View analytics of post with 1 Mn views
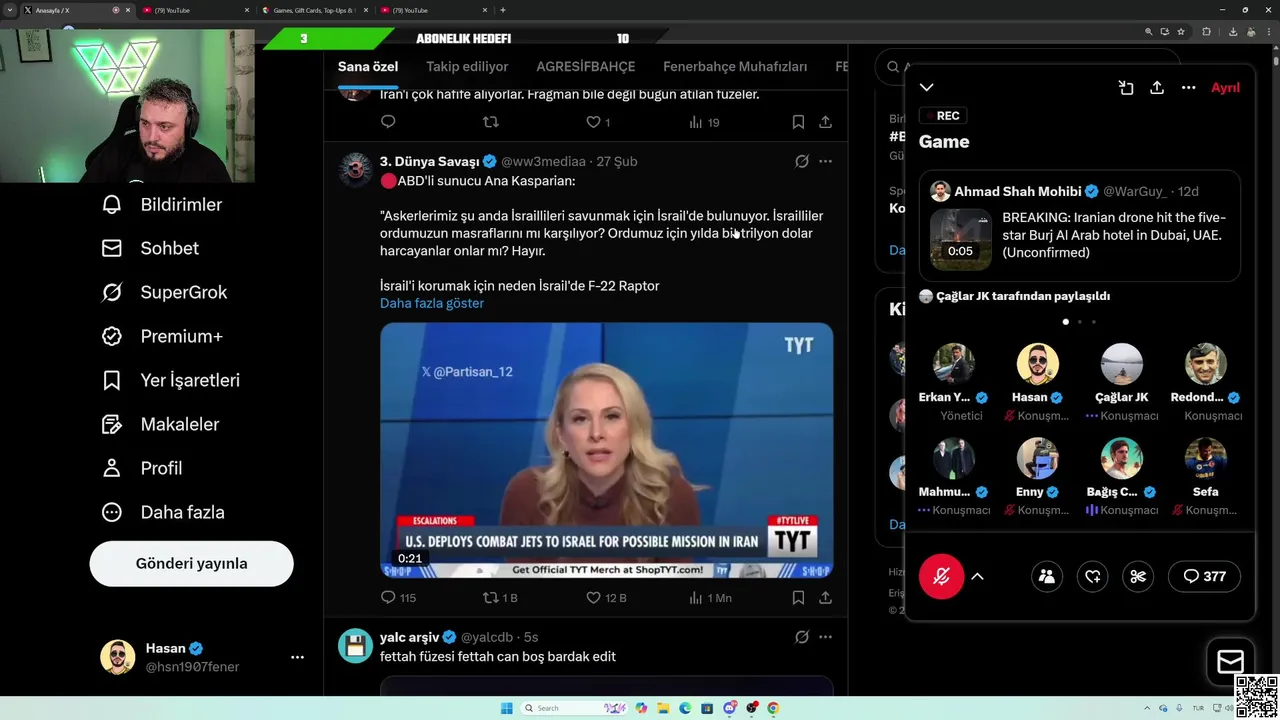The height and width of the screenshot is (720, 1280). tap(710, 598)
